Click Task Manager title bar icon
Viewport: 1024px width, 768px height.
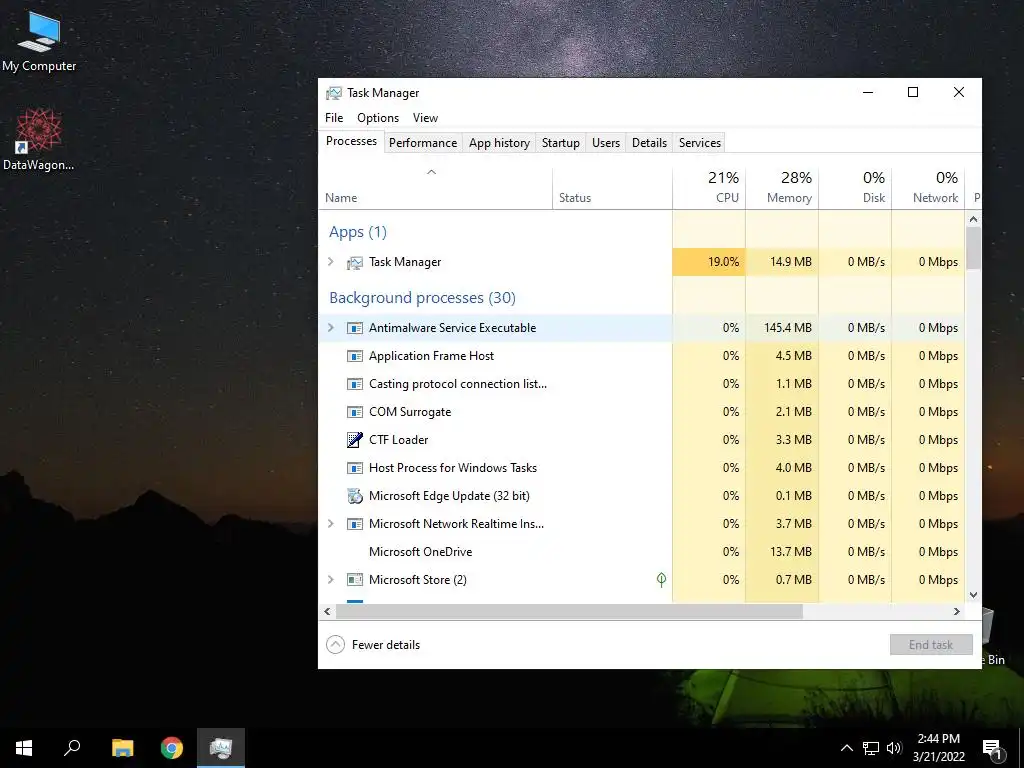click(x=334, y=93)
